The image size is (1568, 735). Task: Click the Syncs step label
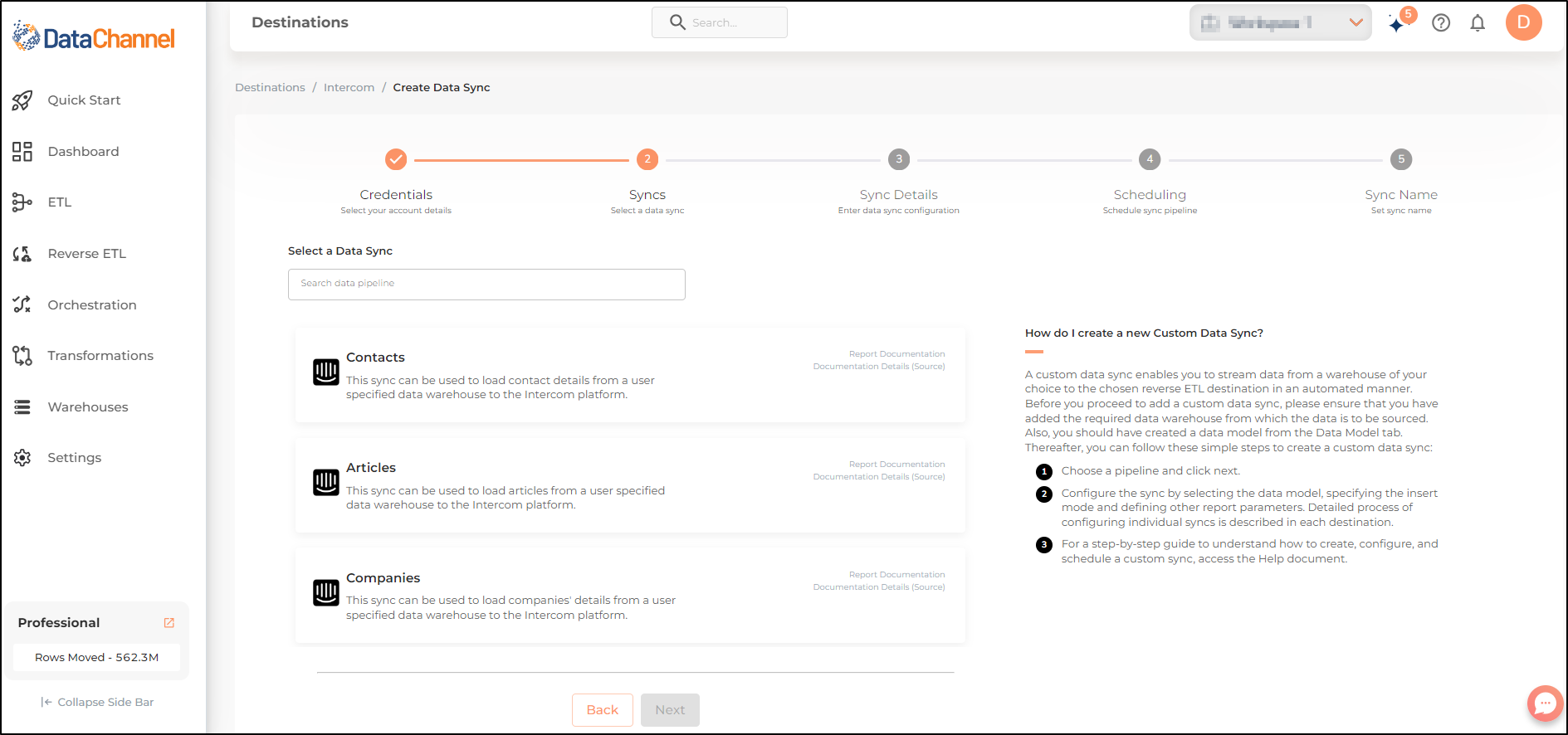tap(647, 195)
